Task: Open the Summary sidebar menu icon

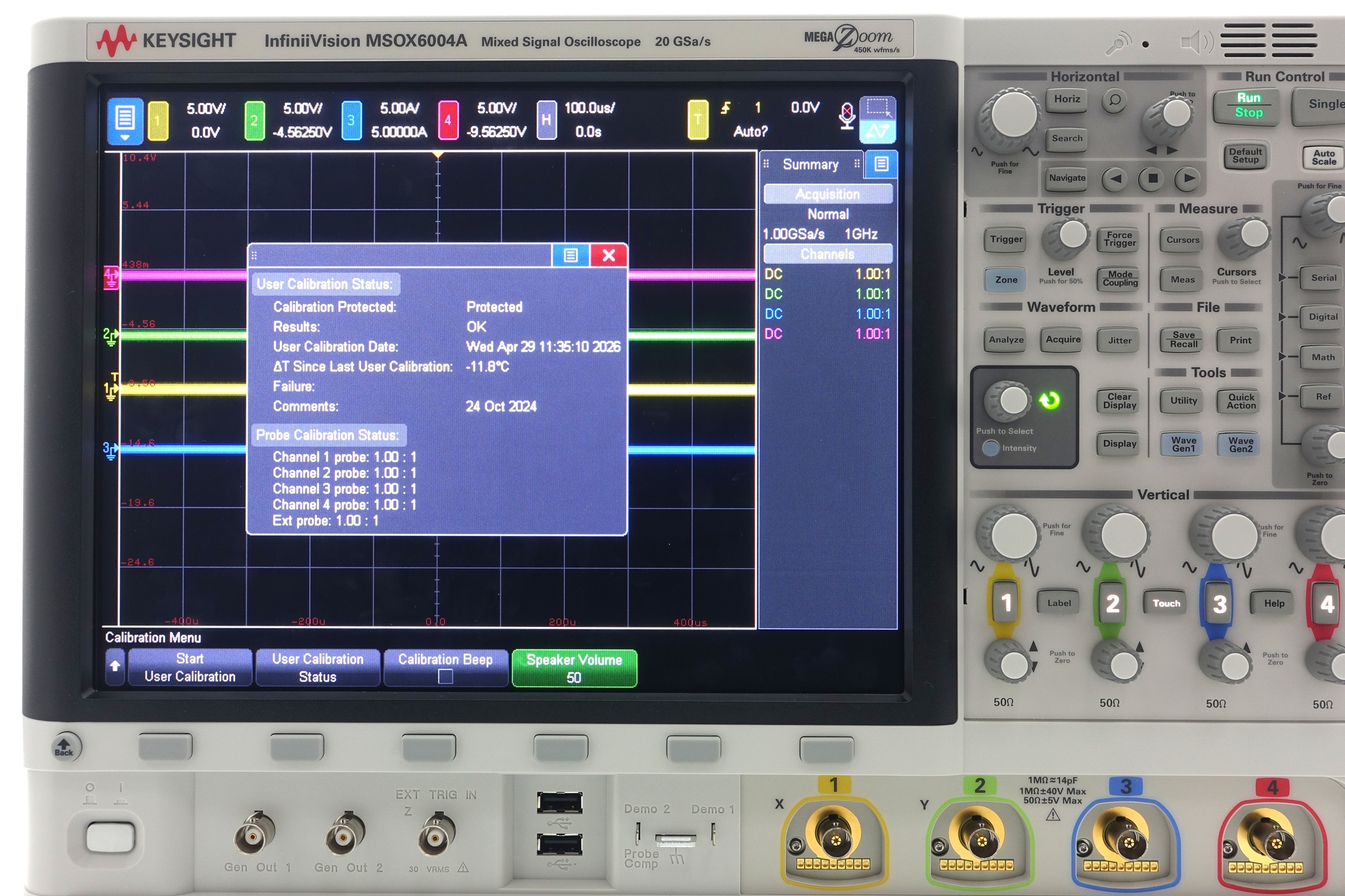Action: click(881, 164)
